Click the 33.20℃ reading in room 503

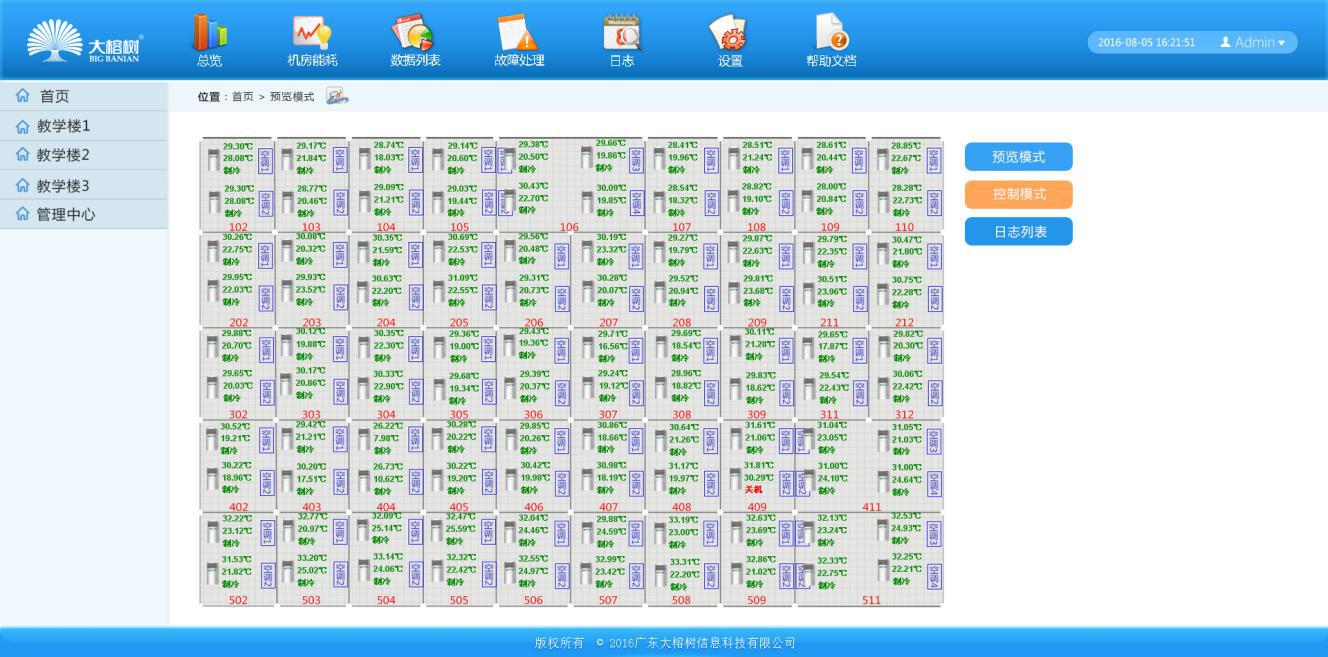312,558
